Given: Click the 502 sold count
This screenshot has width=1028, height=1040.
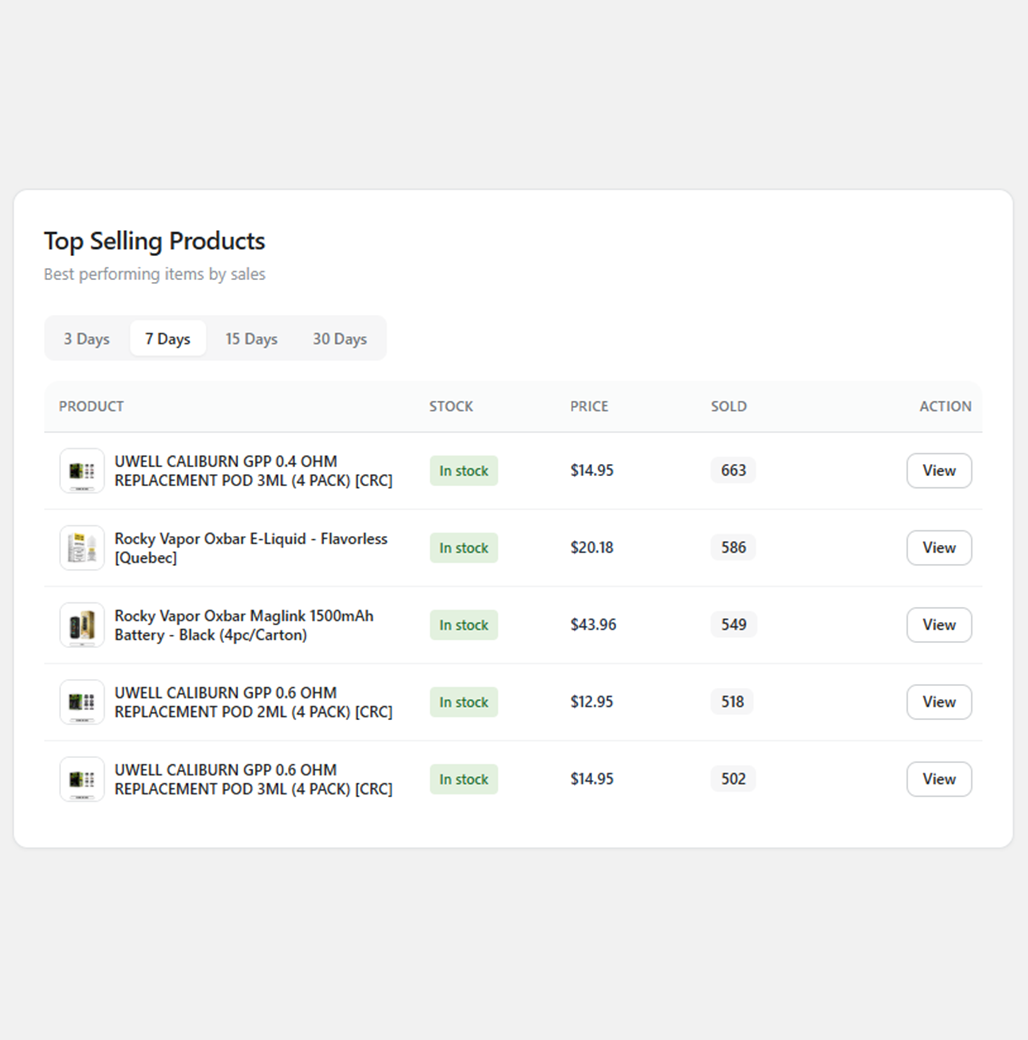Looking at the screenshot, I should click(734, 779).
